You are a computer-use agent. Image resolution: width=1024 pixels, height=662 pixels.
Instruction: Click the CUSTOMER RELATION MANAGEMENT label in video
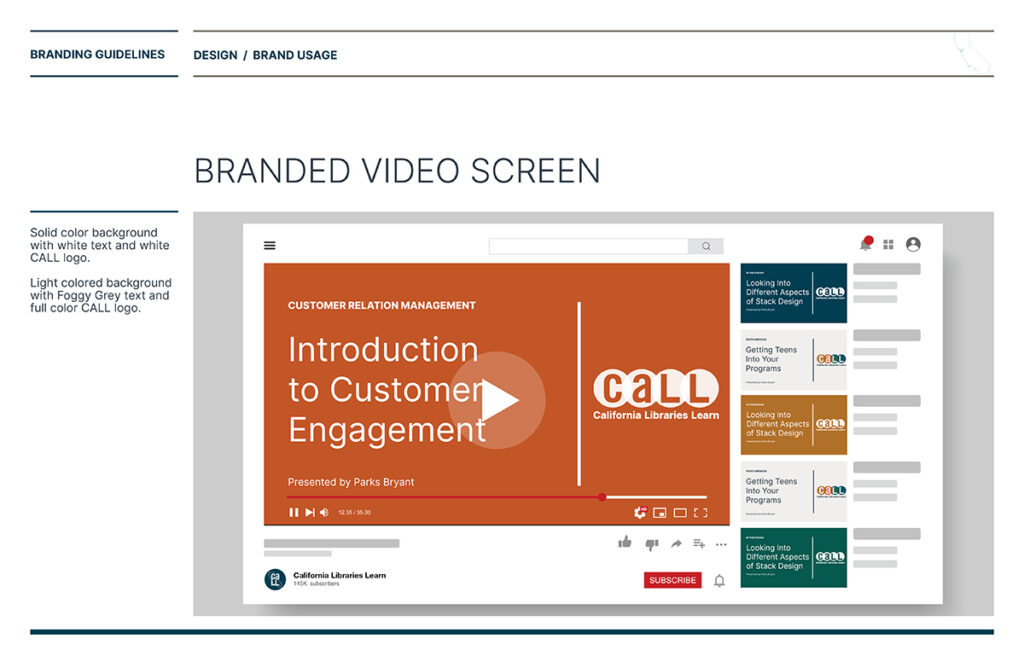[x=381, y=305]
